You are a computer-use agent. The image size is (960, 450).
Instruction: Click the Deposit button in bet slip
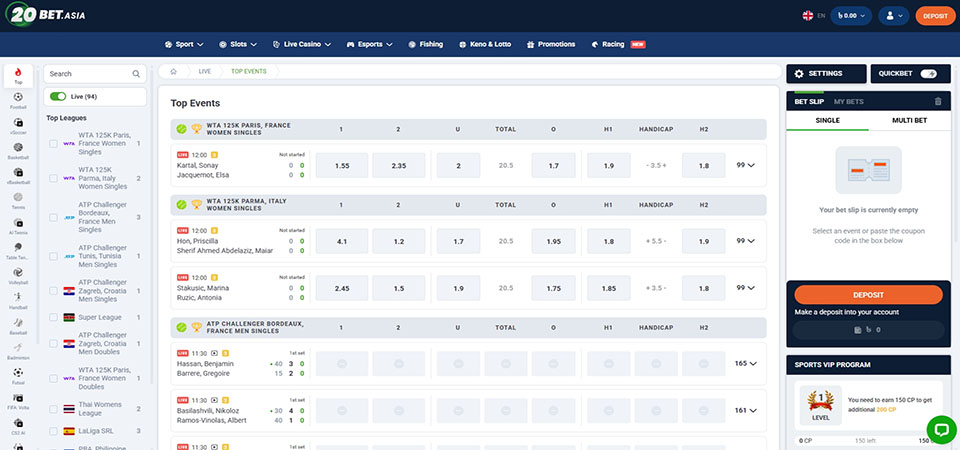(868, 295)
